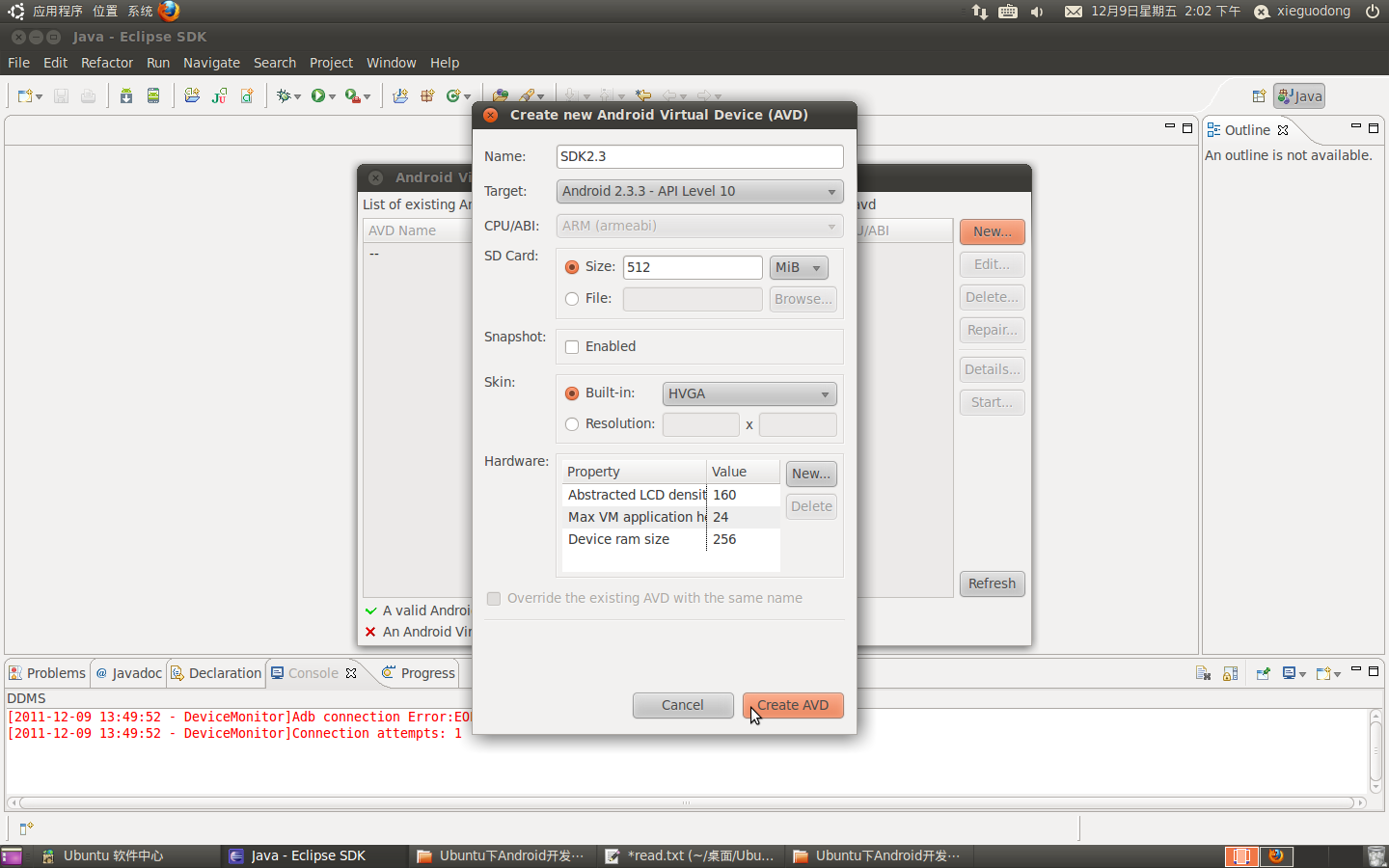Viewport: 1389px width, 868px height.
Task: Click the console horizontal scrollbar
Action: [686, 802]
